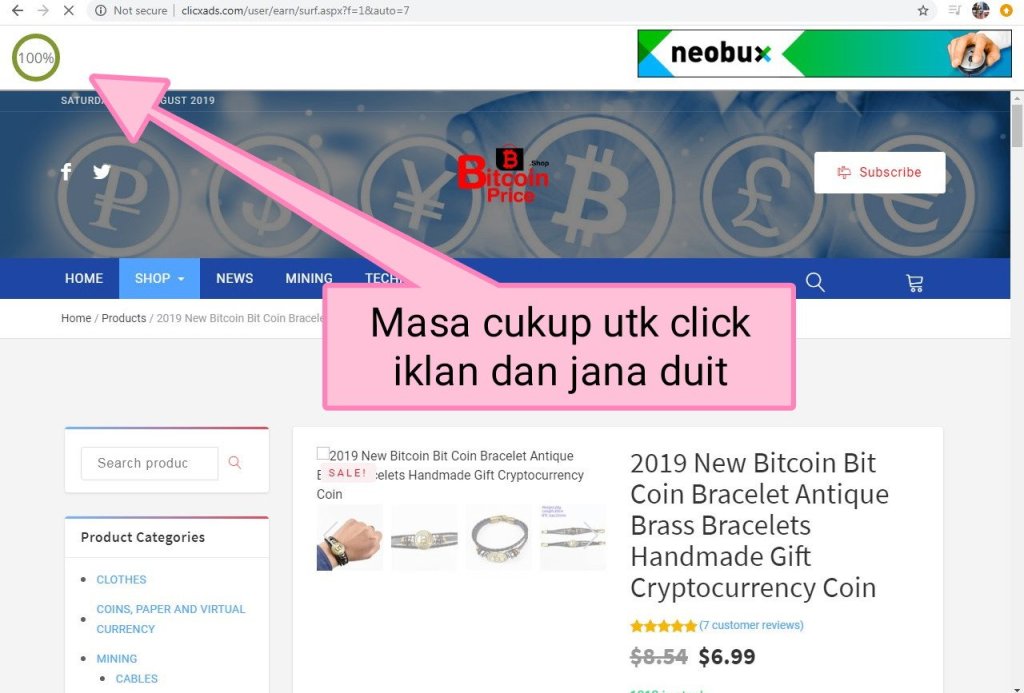Click the neobux banner advertisement
Viewport: 1024px width, 693px height.
(824, 54)
